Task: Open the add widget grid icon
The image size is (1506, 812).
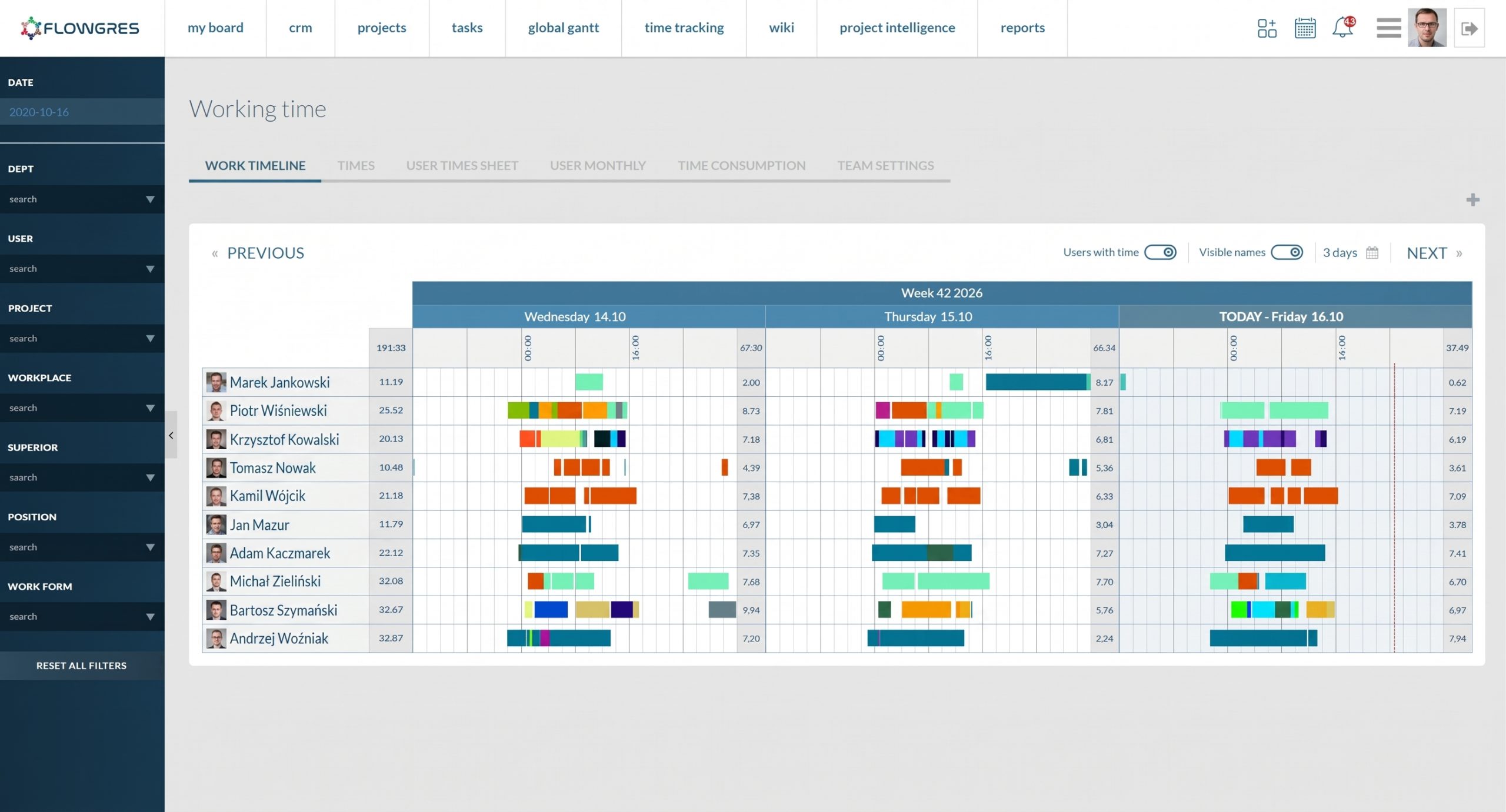Action: point(1267,28)
